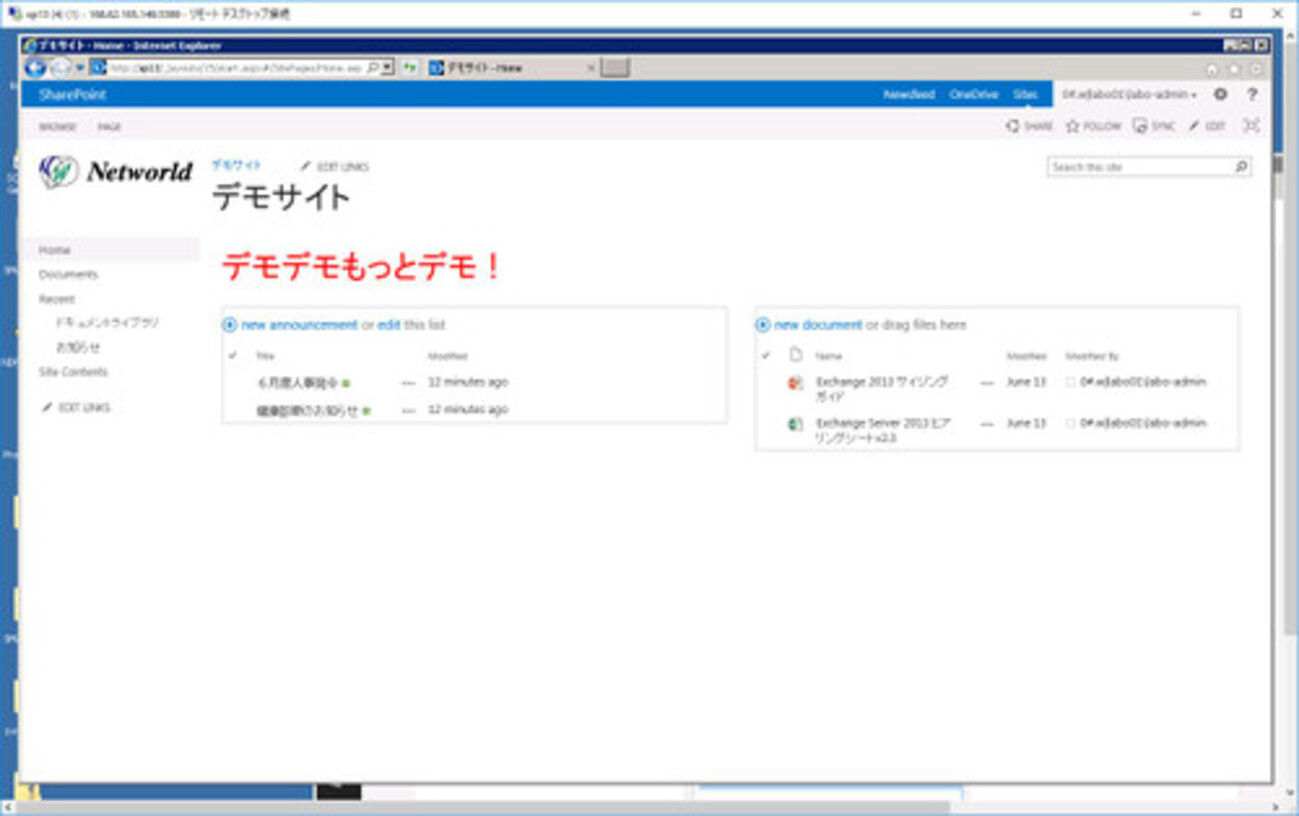Open the PAGE ribbon tab
The height and width of the screenshot is (816, 1299).
(109, 127)
